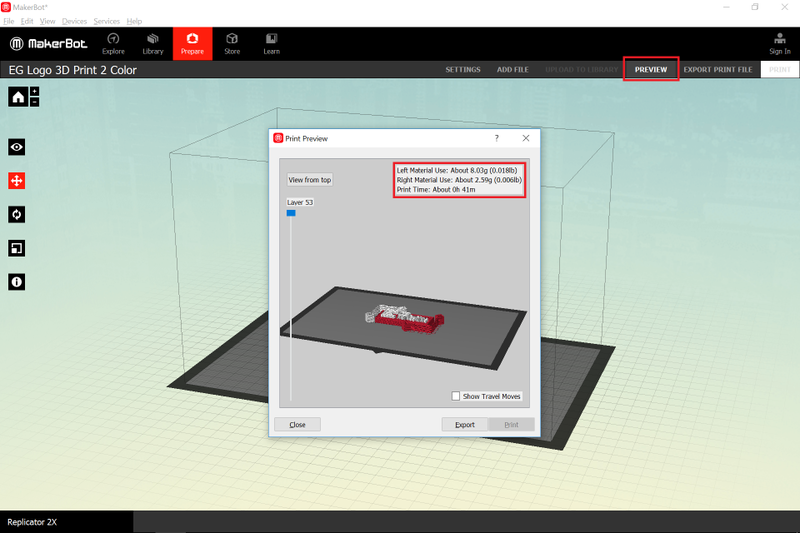The image size is (800, 533).
Task: Click View from top button
Action: click(310, 180)
